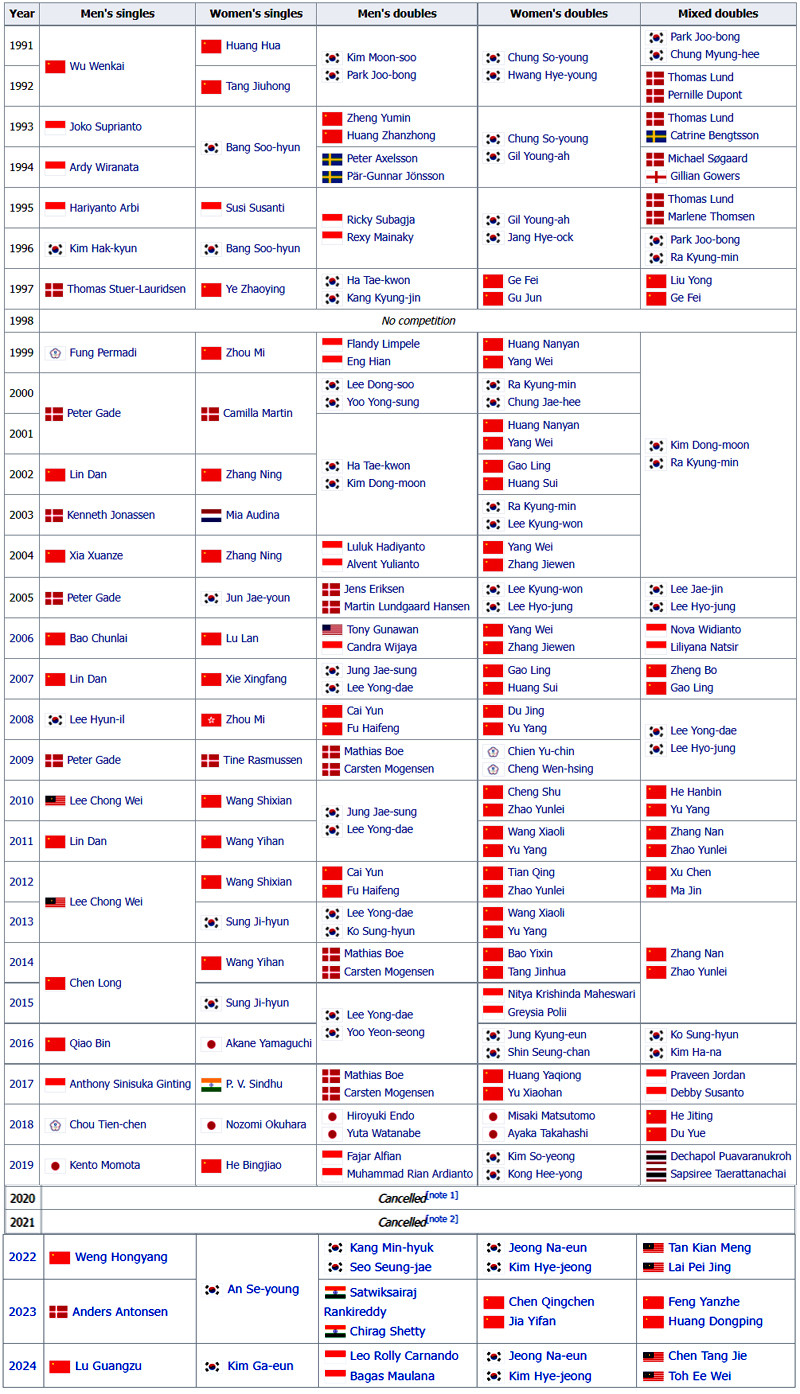Follow the Nozomi Okuhara link
Screen dimensions: 800x1394
tap(266, 1124)
